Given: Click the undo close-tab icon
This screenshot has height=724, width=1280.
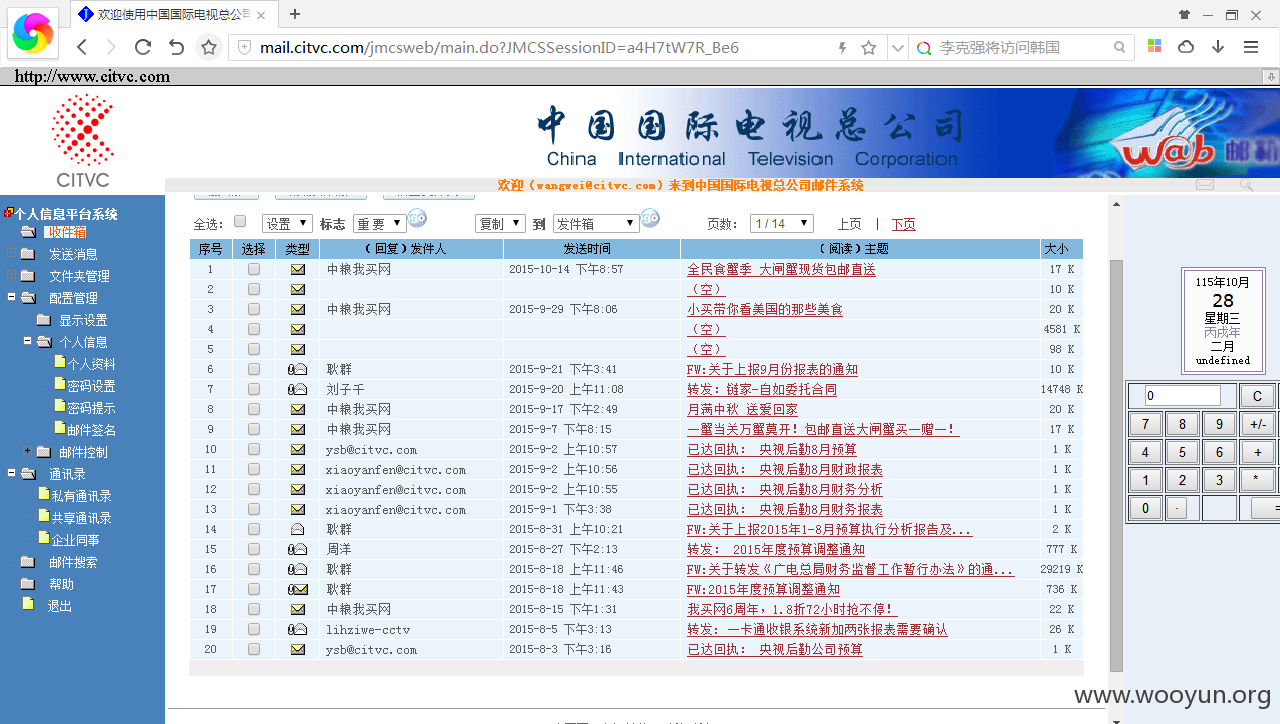Looking at the screenshot, I should coord(176,47).
